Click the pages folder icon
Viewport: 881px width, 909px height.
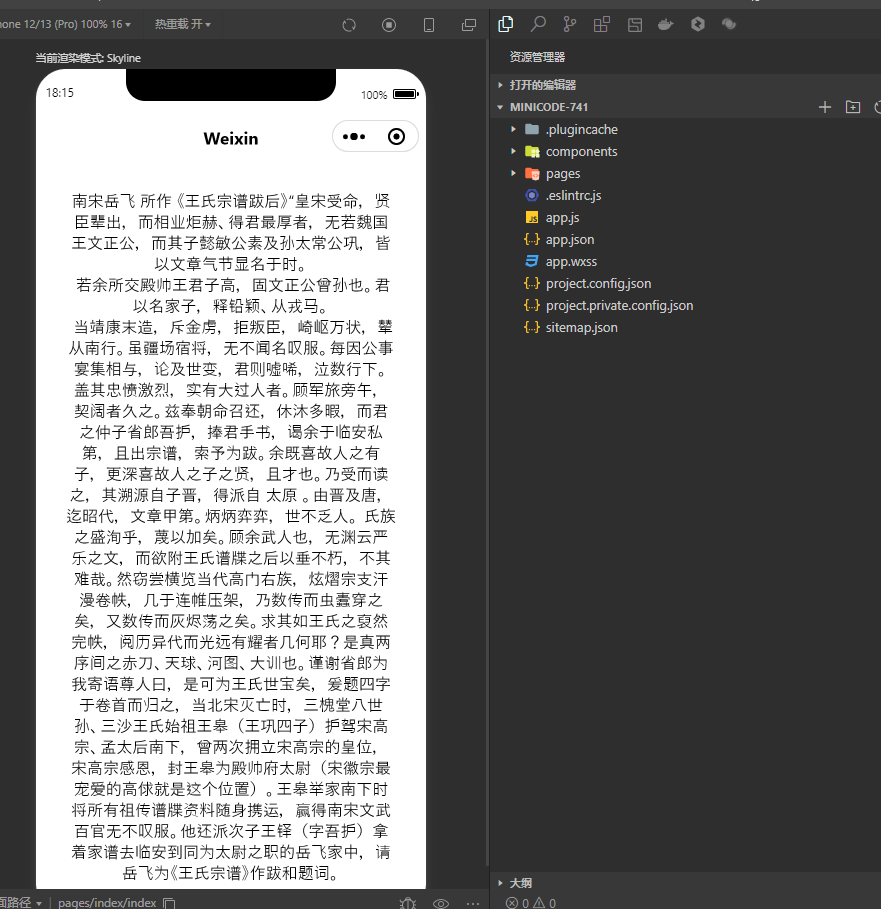coord(532,173)
